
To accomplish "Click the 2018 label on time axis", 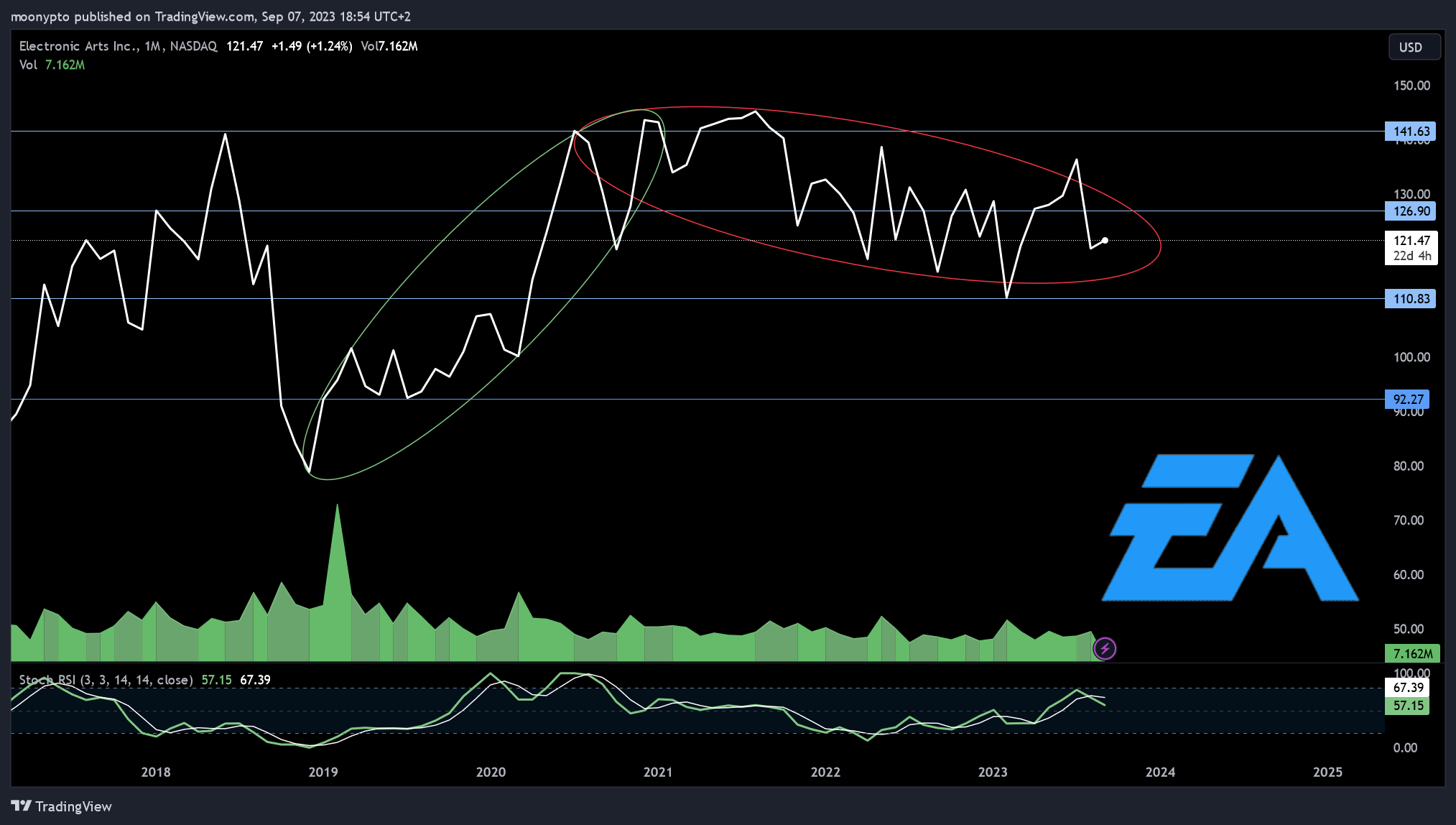I will [x=156, y=772].
